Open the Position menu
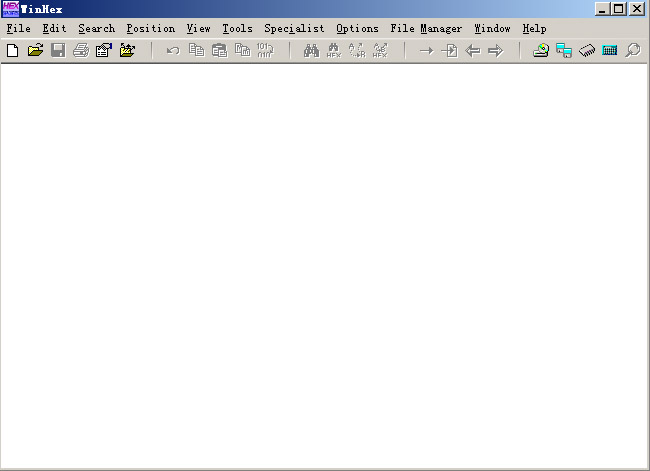Viewport: 650px width, 471px height. coord(151,29)
